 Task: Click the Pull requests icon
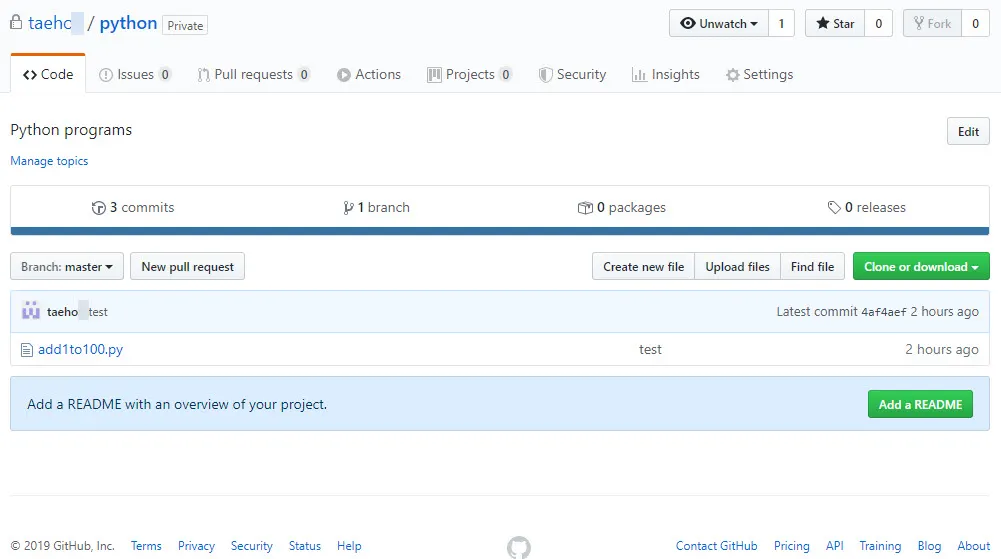pos(203,75)
